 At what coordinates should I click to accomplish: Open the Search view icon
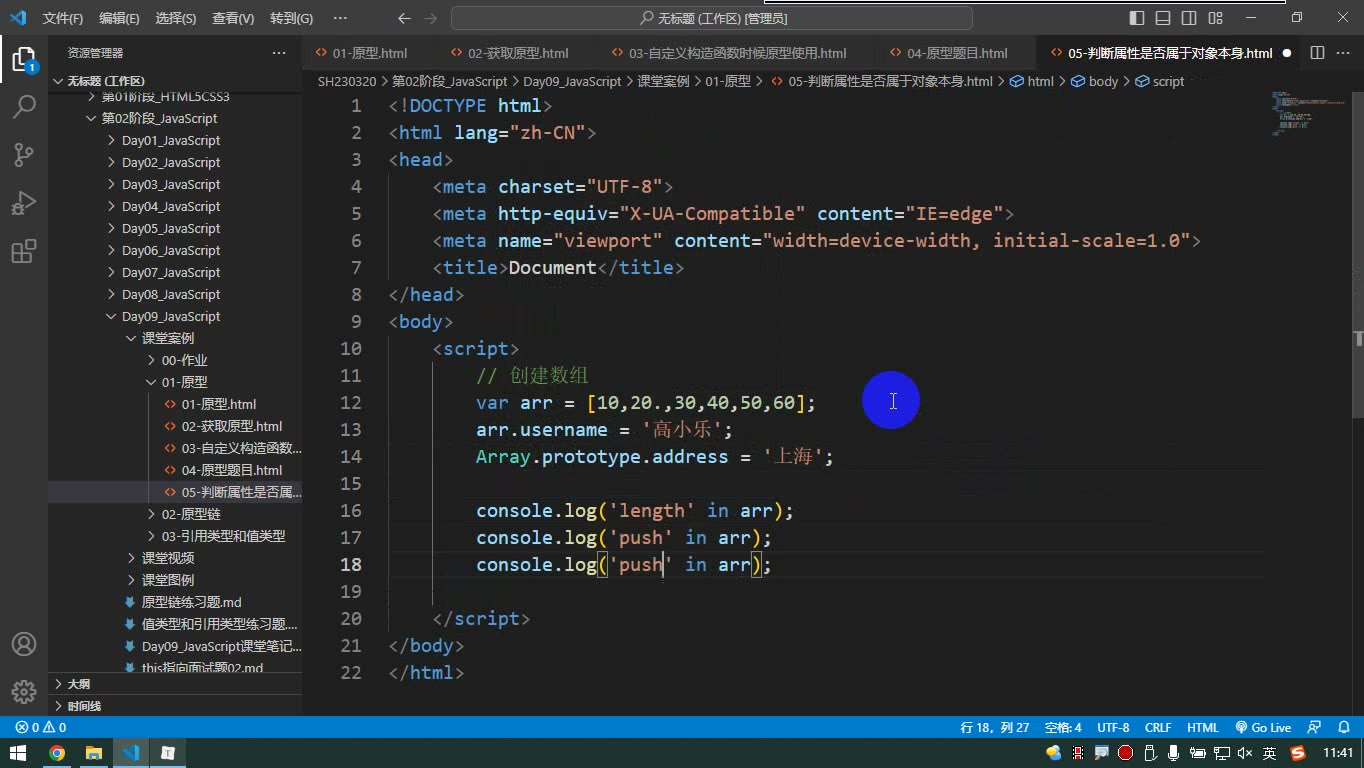tap(24, 106)
